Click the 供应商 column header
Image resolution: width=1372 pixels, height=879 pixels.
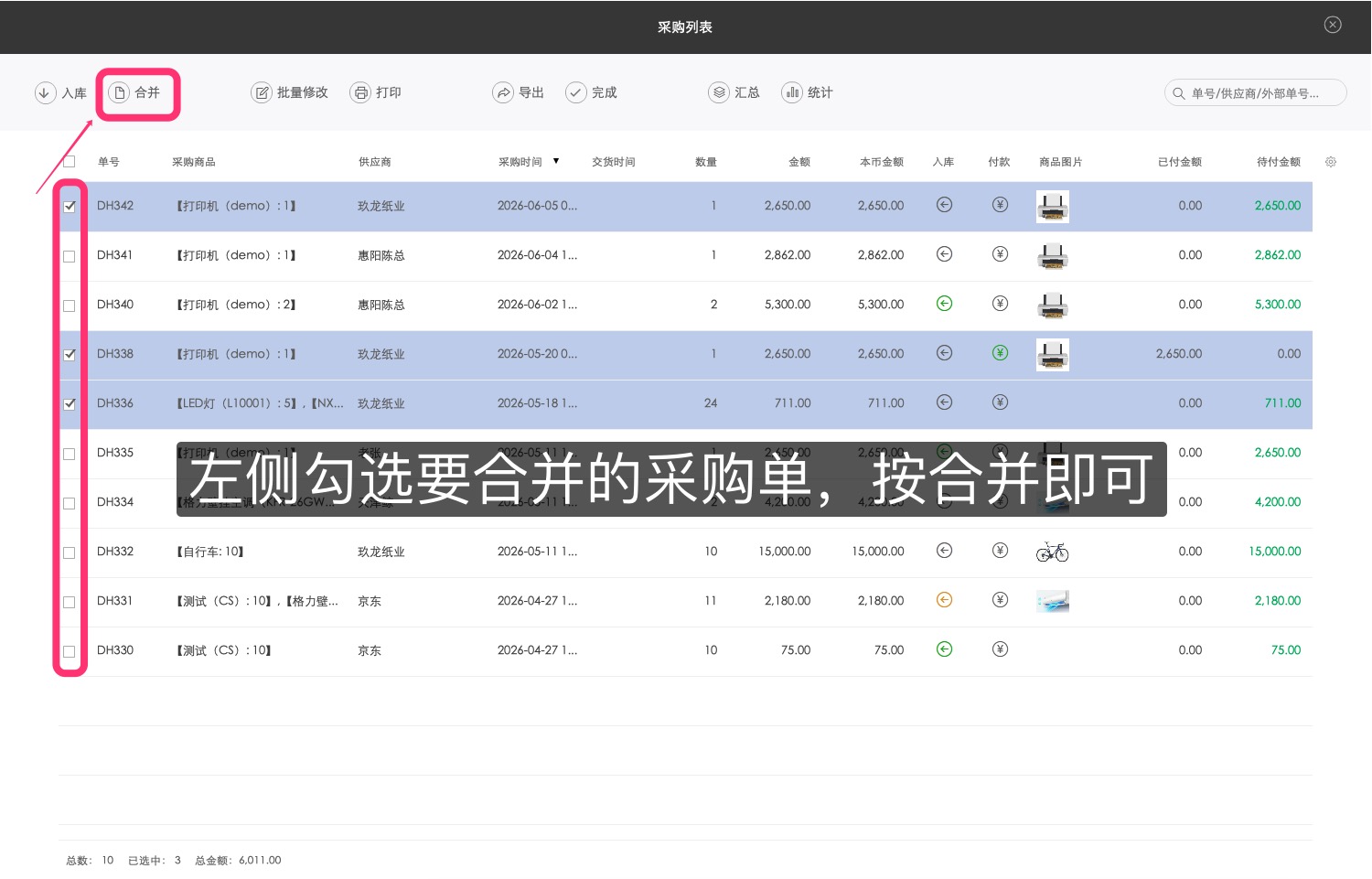[x=375, y=162]
